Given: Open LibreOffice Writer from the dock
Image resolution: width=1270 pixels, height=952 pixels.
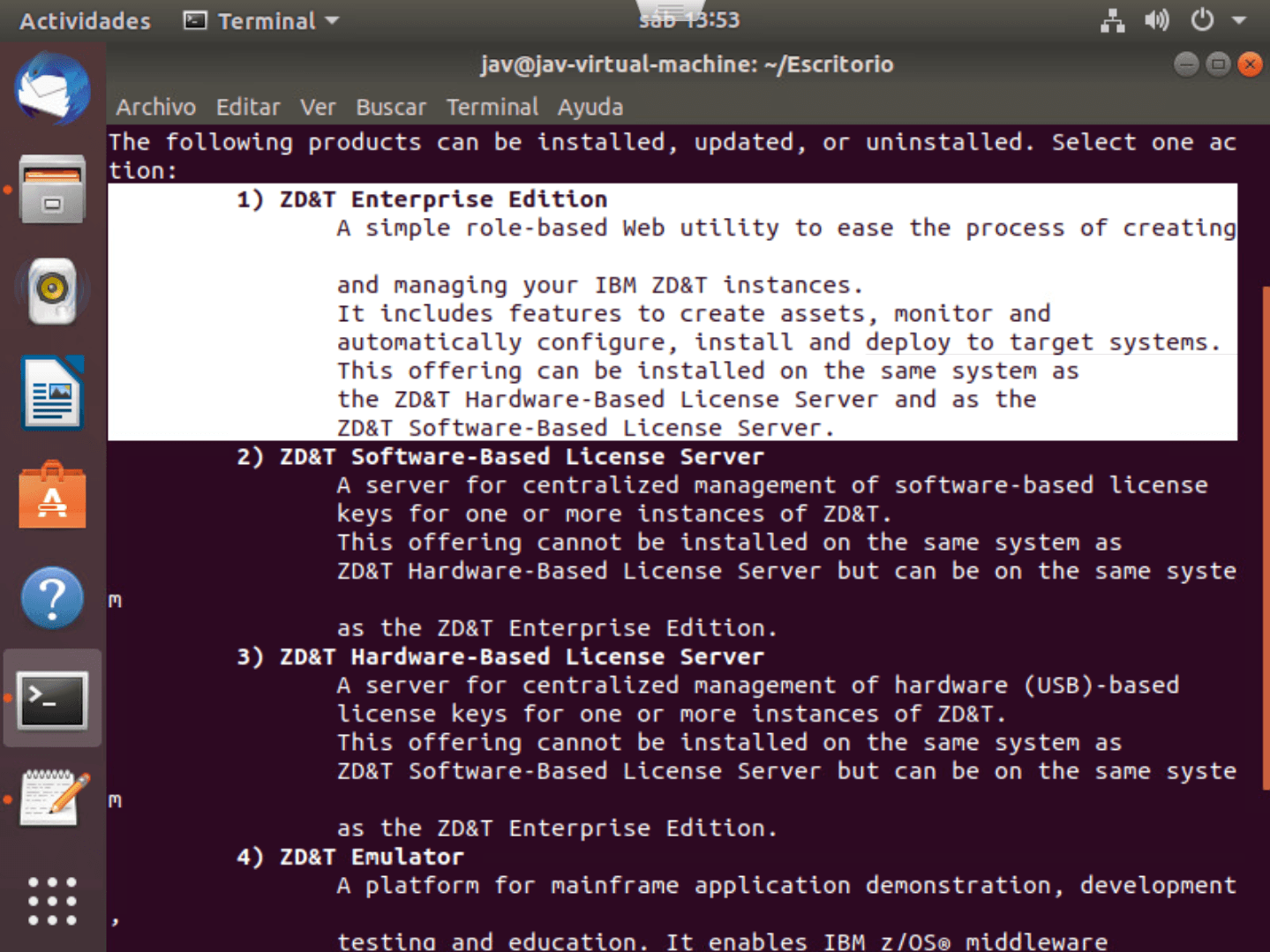Looking at the screenshot, I should coord(52,394).
